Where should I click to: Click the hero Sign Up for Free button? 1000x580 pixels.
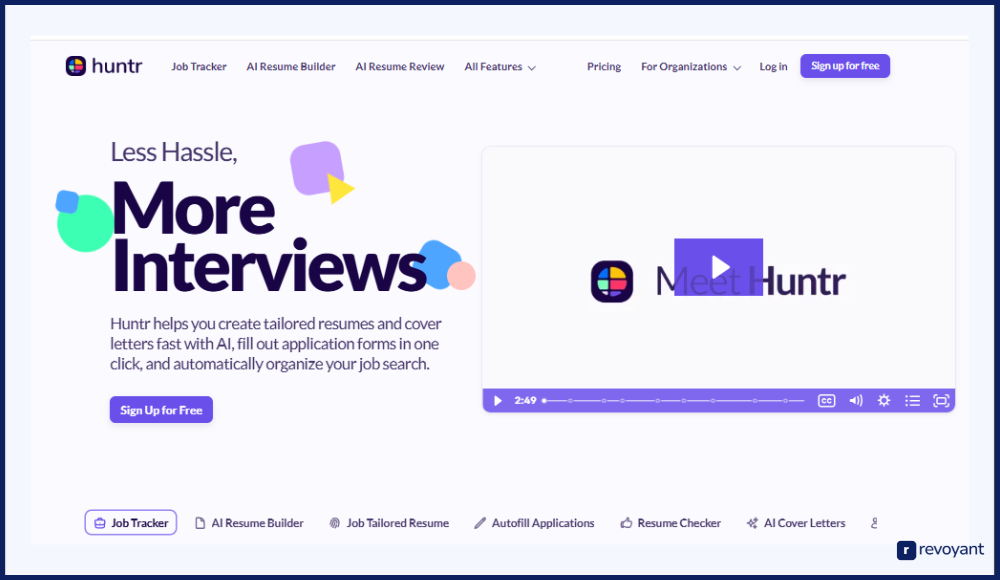(161, 410)
